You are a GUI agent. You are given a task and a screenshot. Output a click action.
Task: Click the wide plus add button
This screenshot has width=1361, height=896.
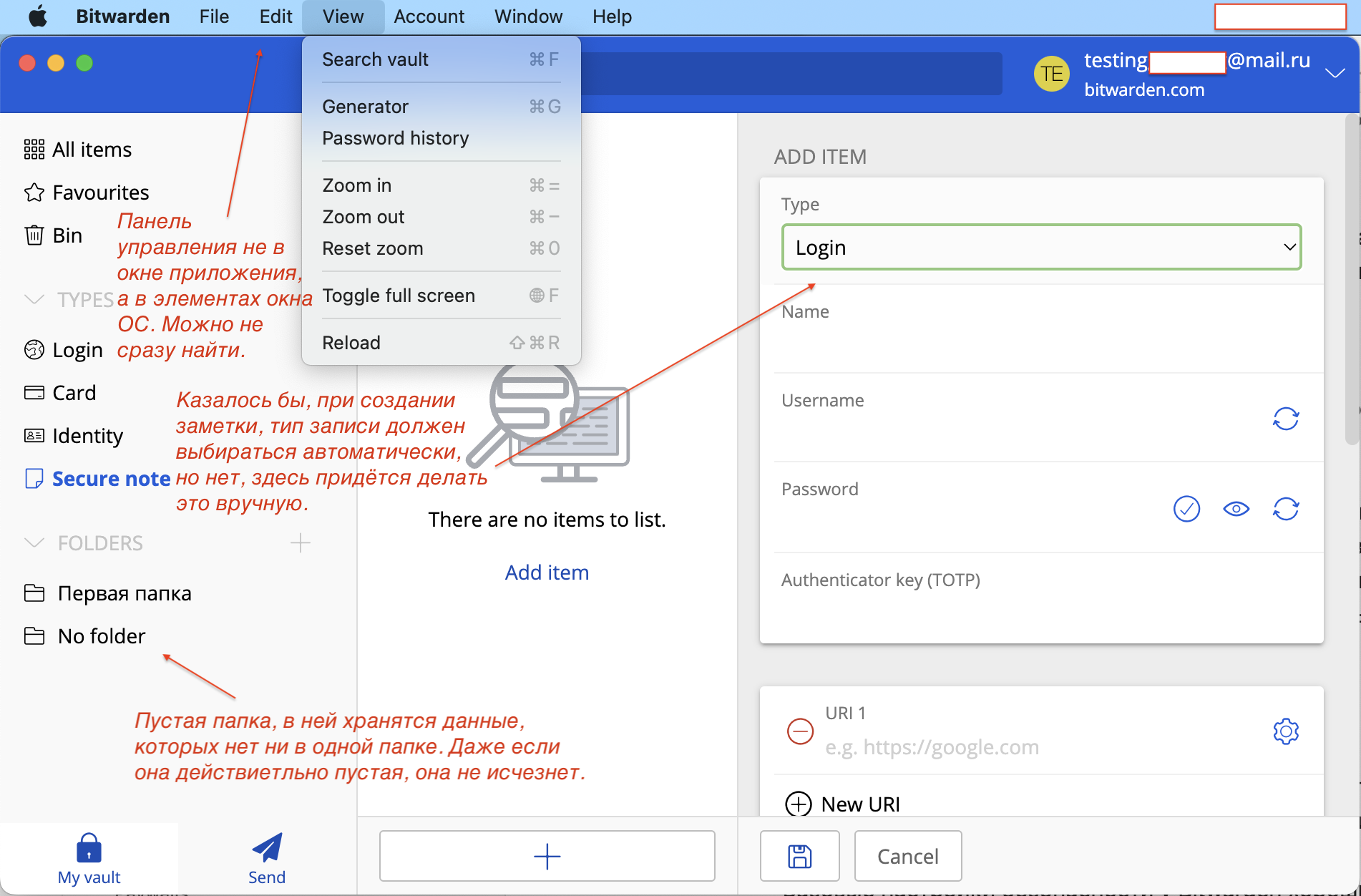(x=547, y=856)
